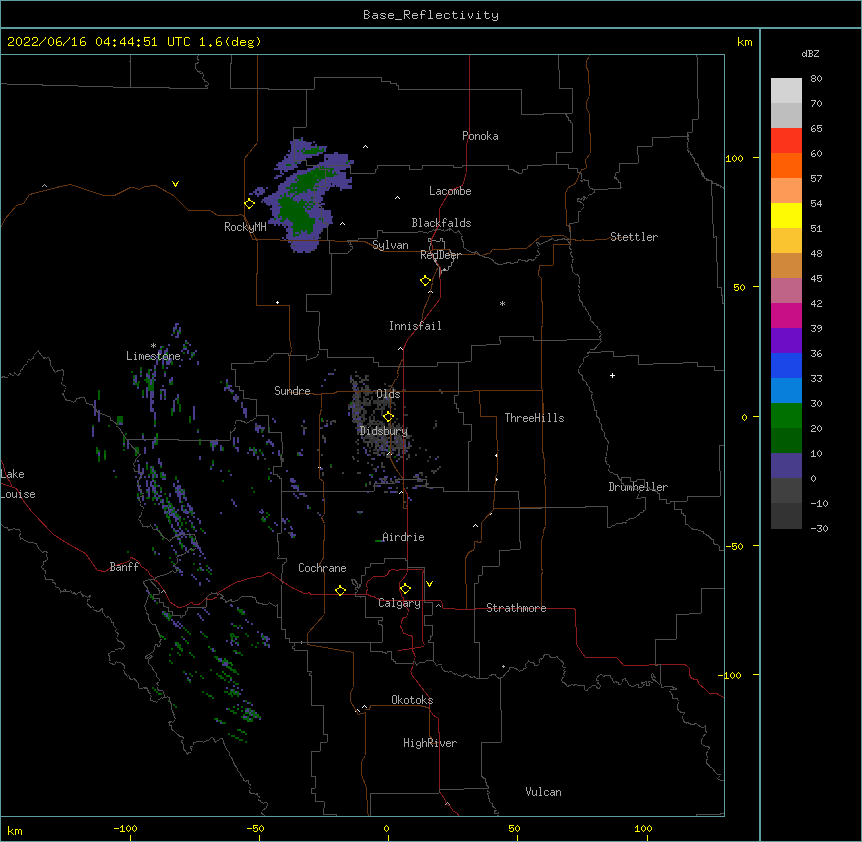Click the Lacombe city label

click(x=450, y=191)
